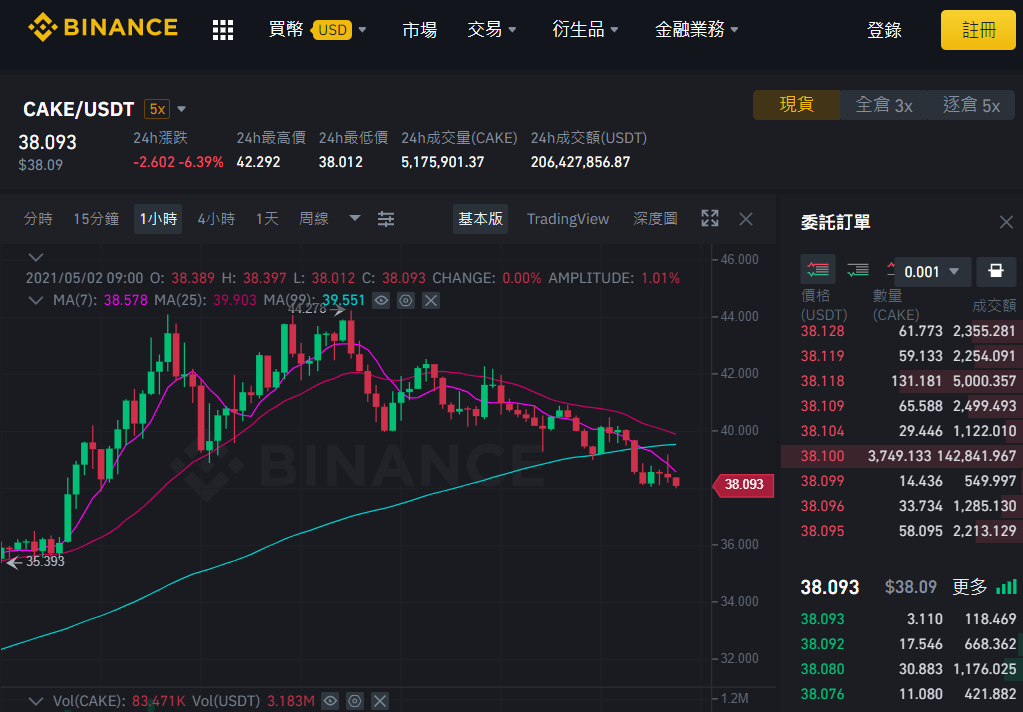The height and width of the screenshot is (712, 1023).
Task: Click the 24h成交額 value 206,427,856.87
Action: pos(580,162)
